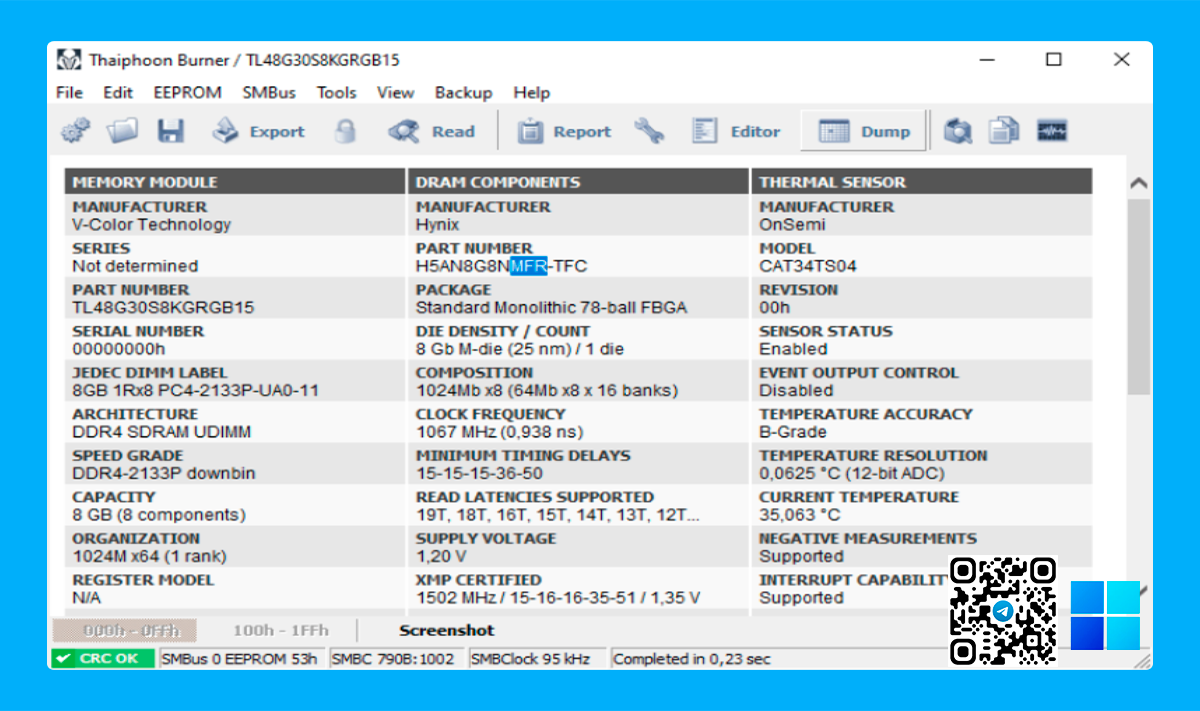Click the Read toolbar button
This screenshot has height=711, width=1200.
pos(432,131)
